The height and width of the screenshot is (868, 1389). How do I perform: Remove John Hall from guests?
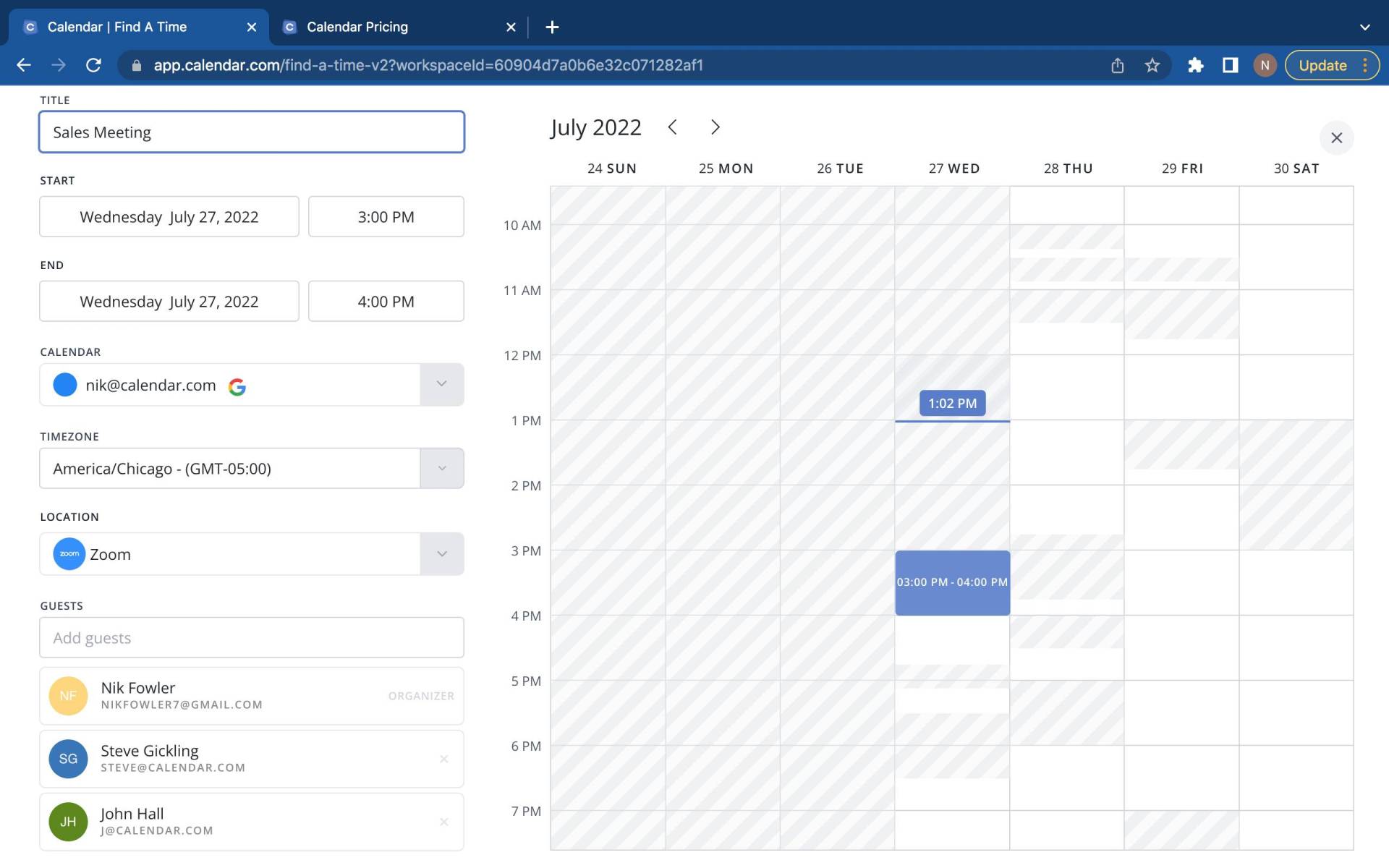tap(444, 822)
